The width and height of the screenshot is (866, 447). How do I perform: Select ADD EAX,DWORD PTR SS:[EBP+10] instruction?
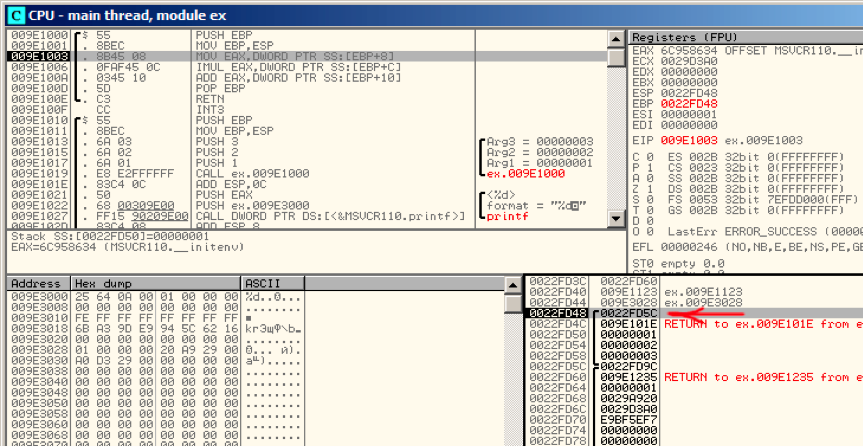pyautogui.click(x=298, y=78)
